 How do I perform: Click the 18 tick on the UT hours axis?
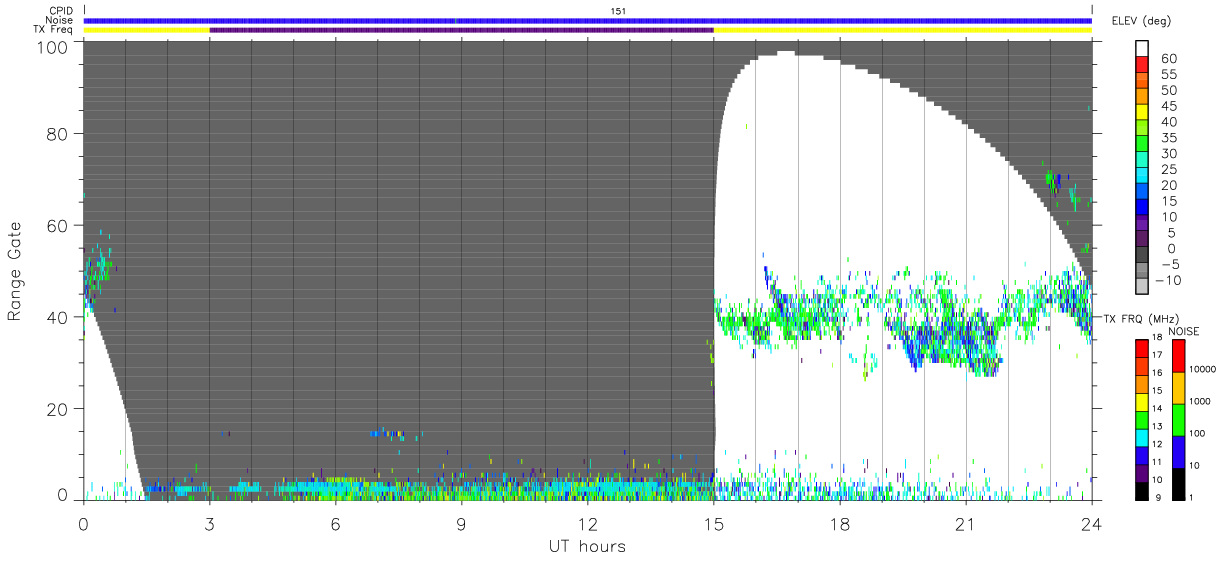pos(840,523)
